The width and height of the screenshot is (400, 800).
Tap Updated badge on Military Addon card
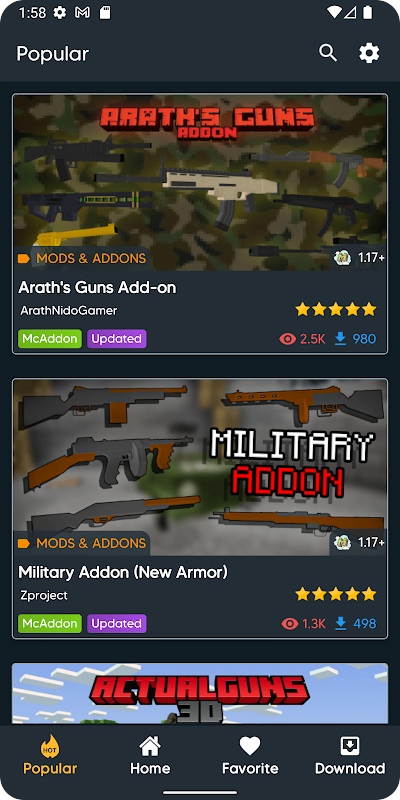[x=117, y=623]
